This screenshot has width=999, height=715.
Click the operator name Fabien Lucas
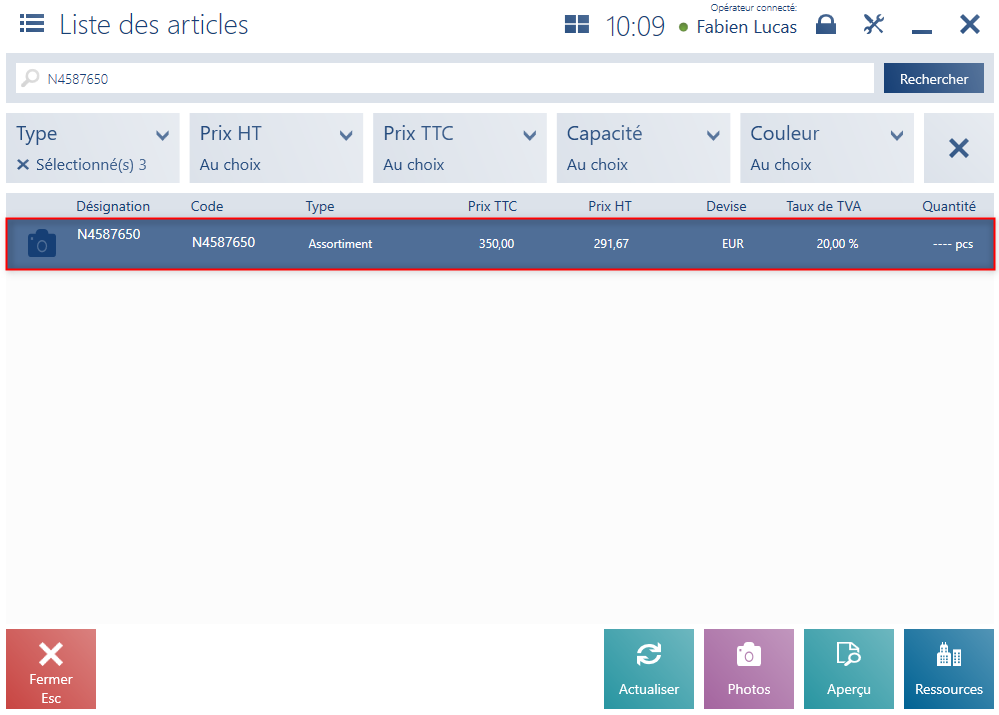pos(747,27)
